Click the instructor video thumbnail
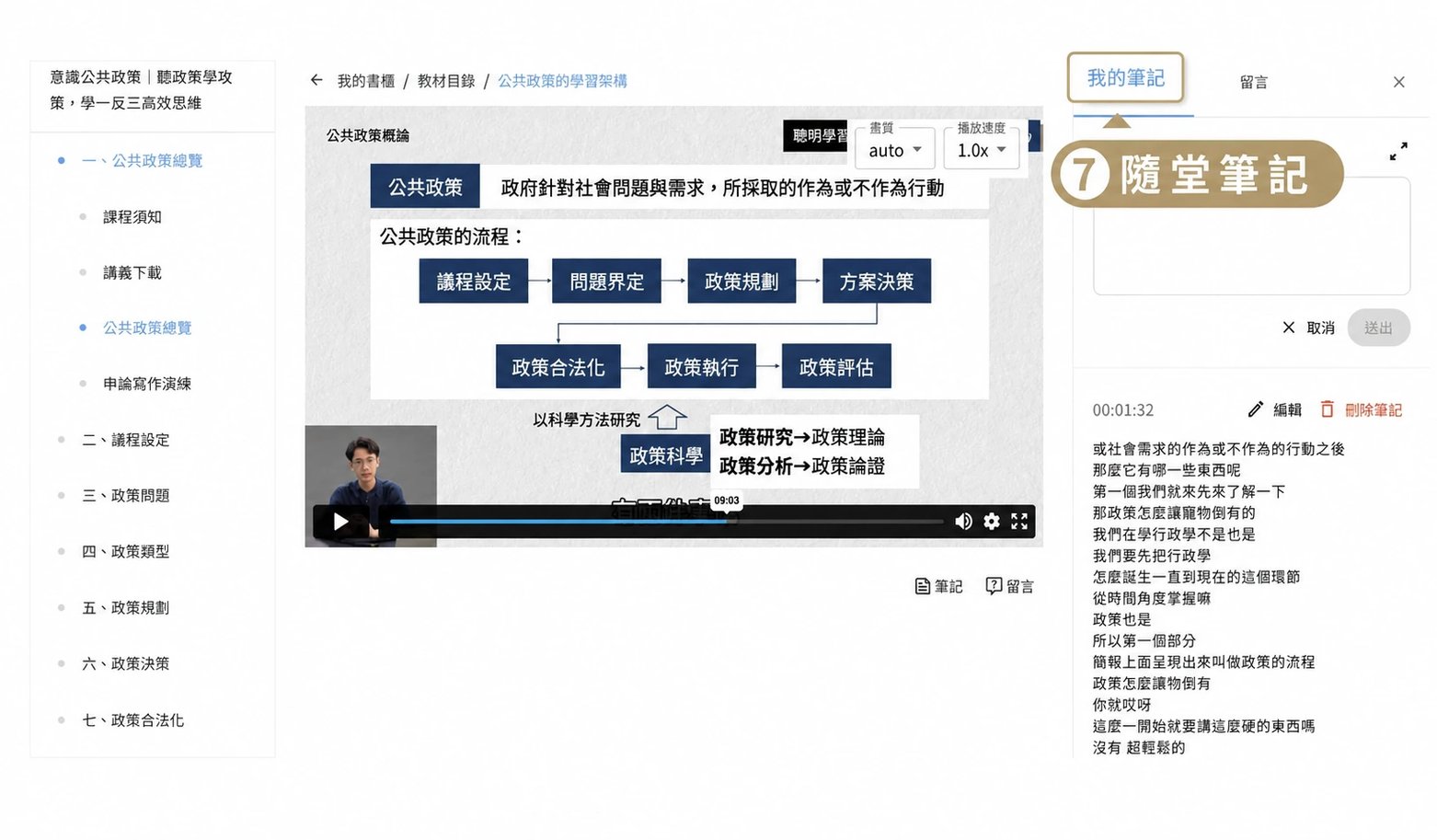This screenshot has width=1437, height=840. click(371, 486)
